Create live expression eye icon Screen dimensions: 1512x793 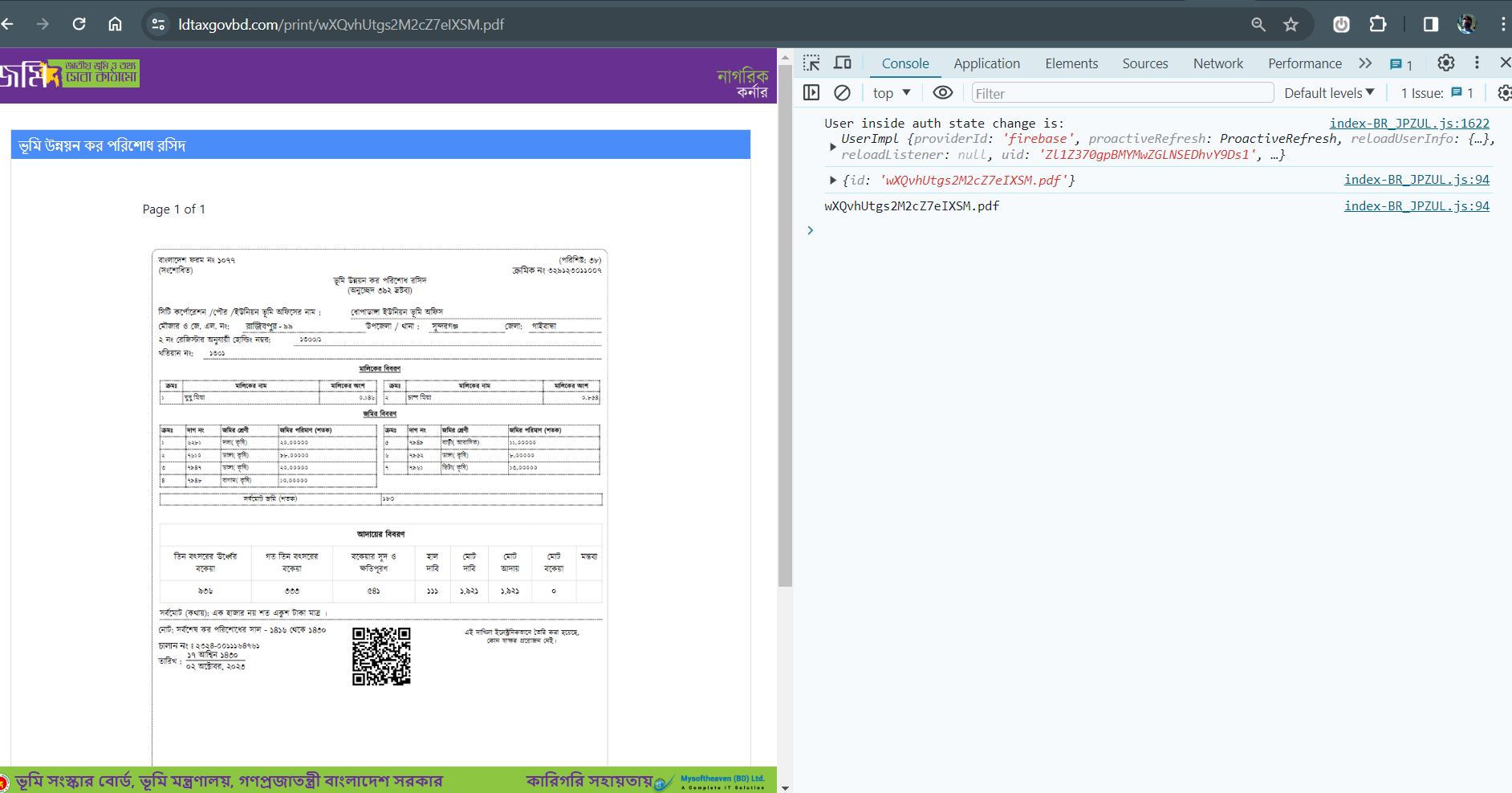pyautogui.click(x=943, y=92)
